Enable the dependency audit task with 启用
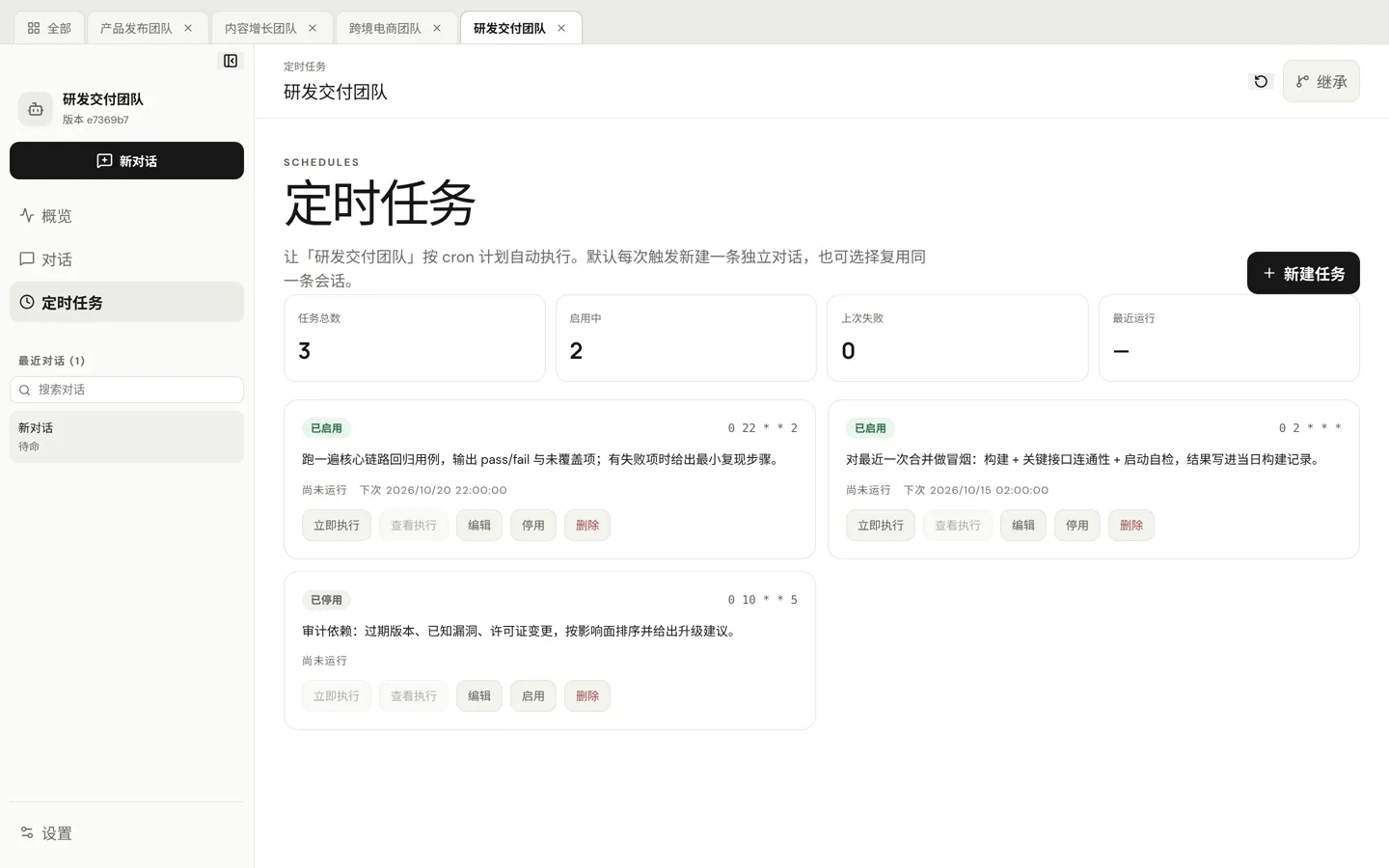 533,696
